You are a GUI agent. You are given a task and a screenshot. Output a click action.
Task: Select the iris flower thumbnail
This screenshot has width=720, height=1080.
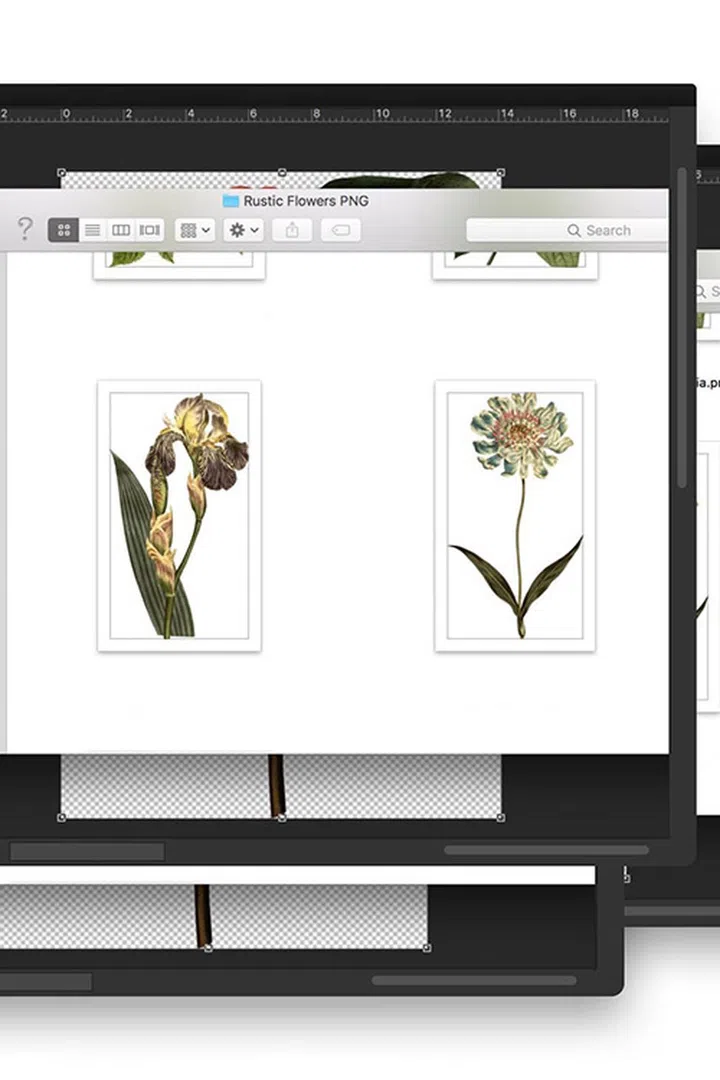point(179,515)
